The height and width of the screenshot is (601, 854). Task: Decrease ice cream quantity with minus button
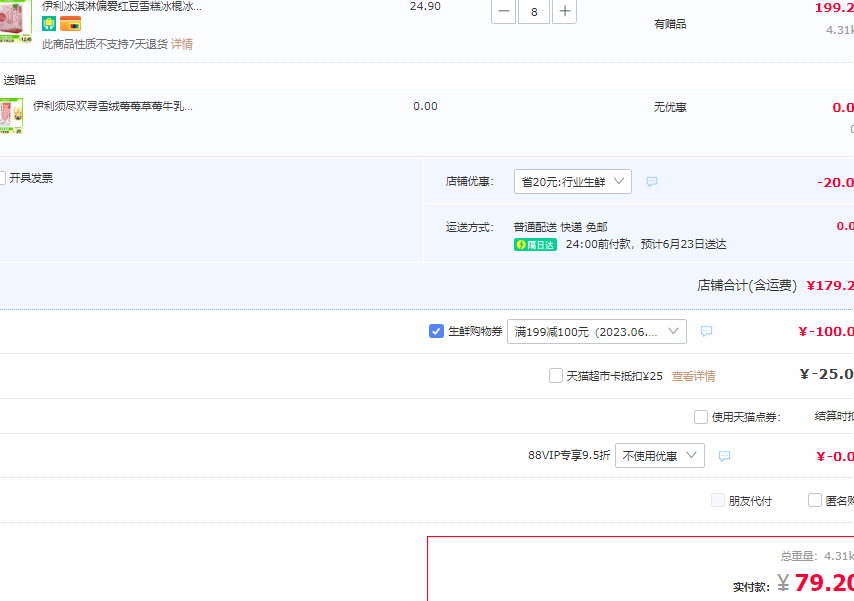[503, 11]
